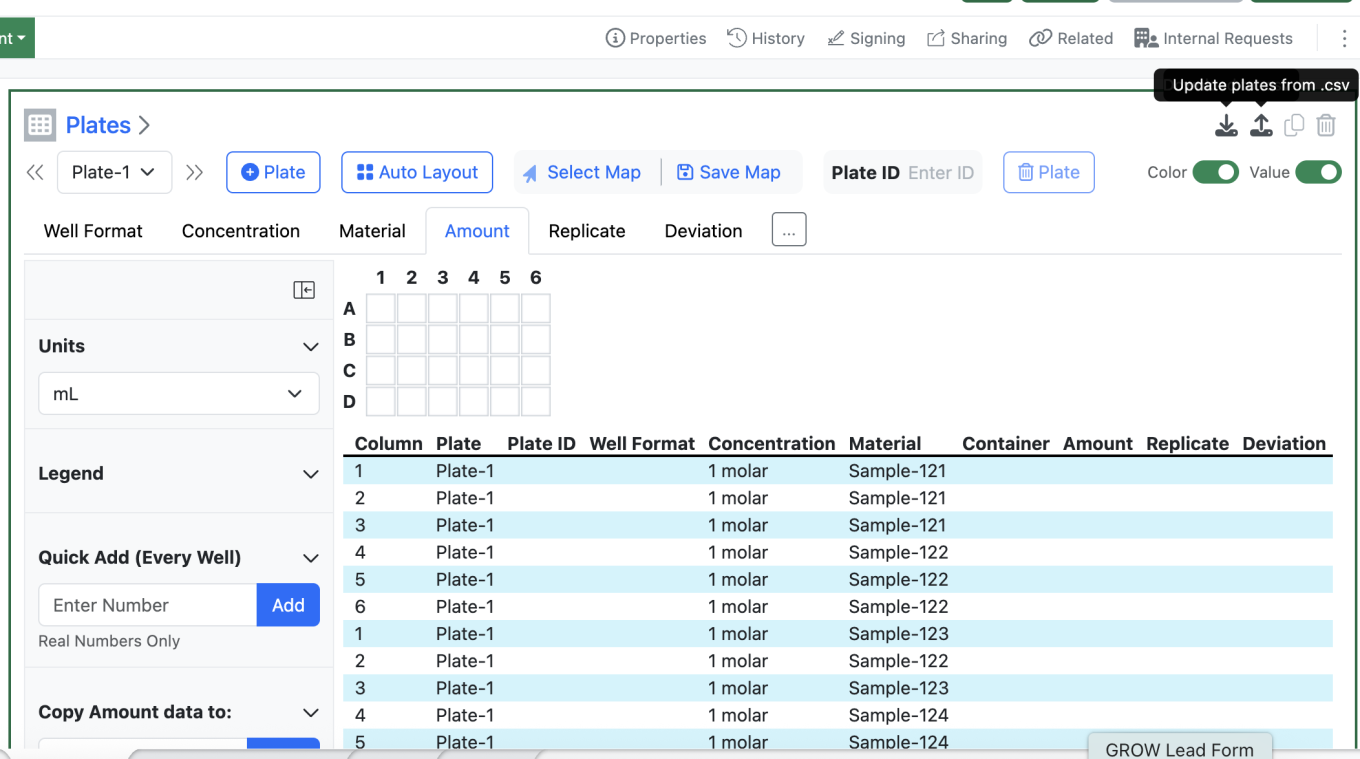This screenshot has width=1360, height=759.
Task: Click the Update plates from .csv upload icon
Action: (1261, 126)
